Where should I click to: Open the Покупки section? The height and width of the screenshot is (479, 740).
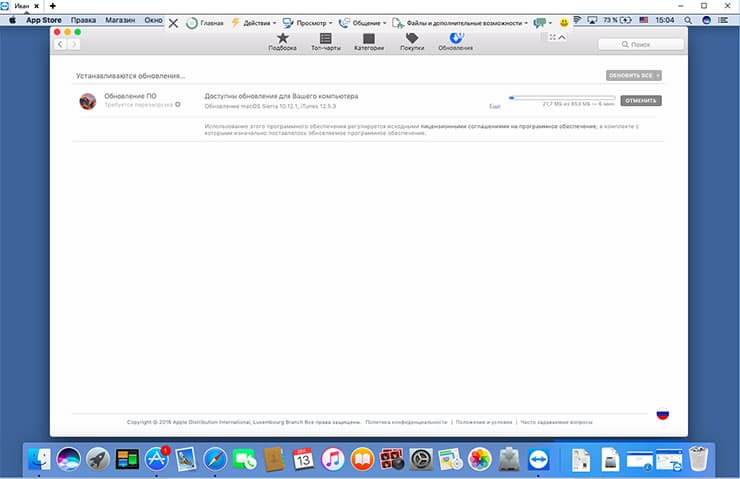coord(412,42)
